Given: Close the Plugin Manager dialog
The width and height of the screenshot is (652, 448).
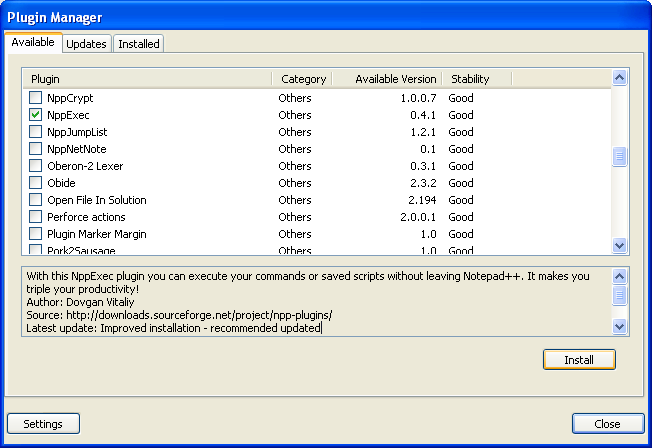Looking at the screenshot, I should 608,424.
